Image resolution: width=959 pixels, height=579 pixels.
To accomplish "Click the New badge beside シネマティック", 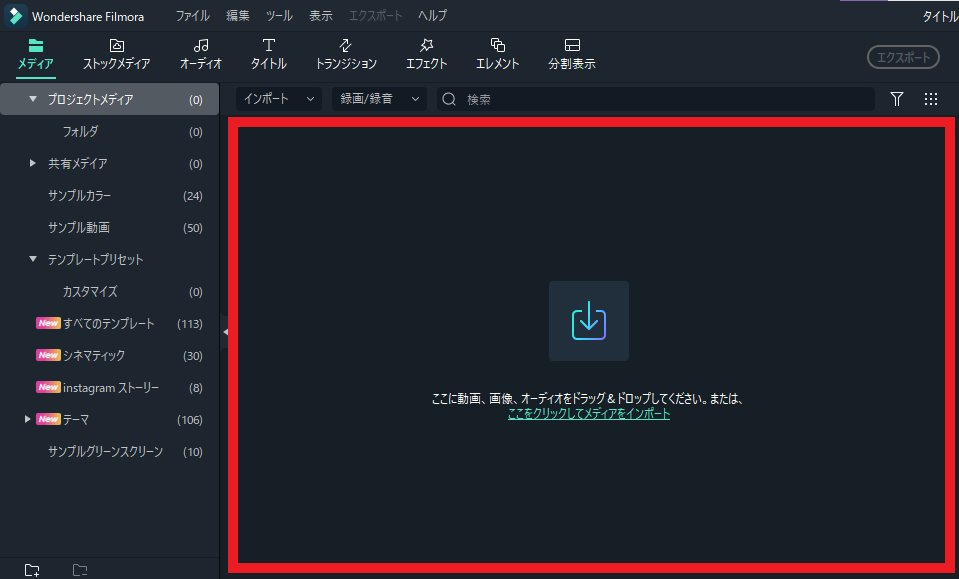I will click(48, 355).
